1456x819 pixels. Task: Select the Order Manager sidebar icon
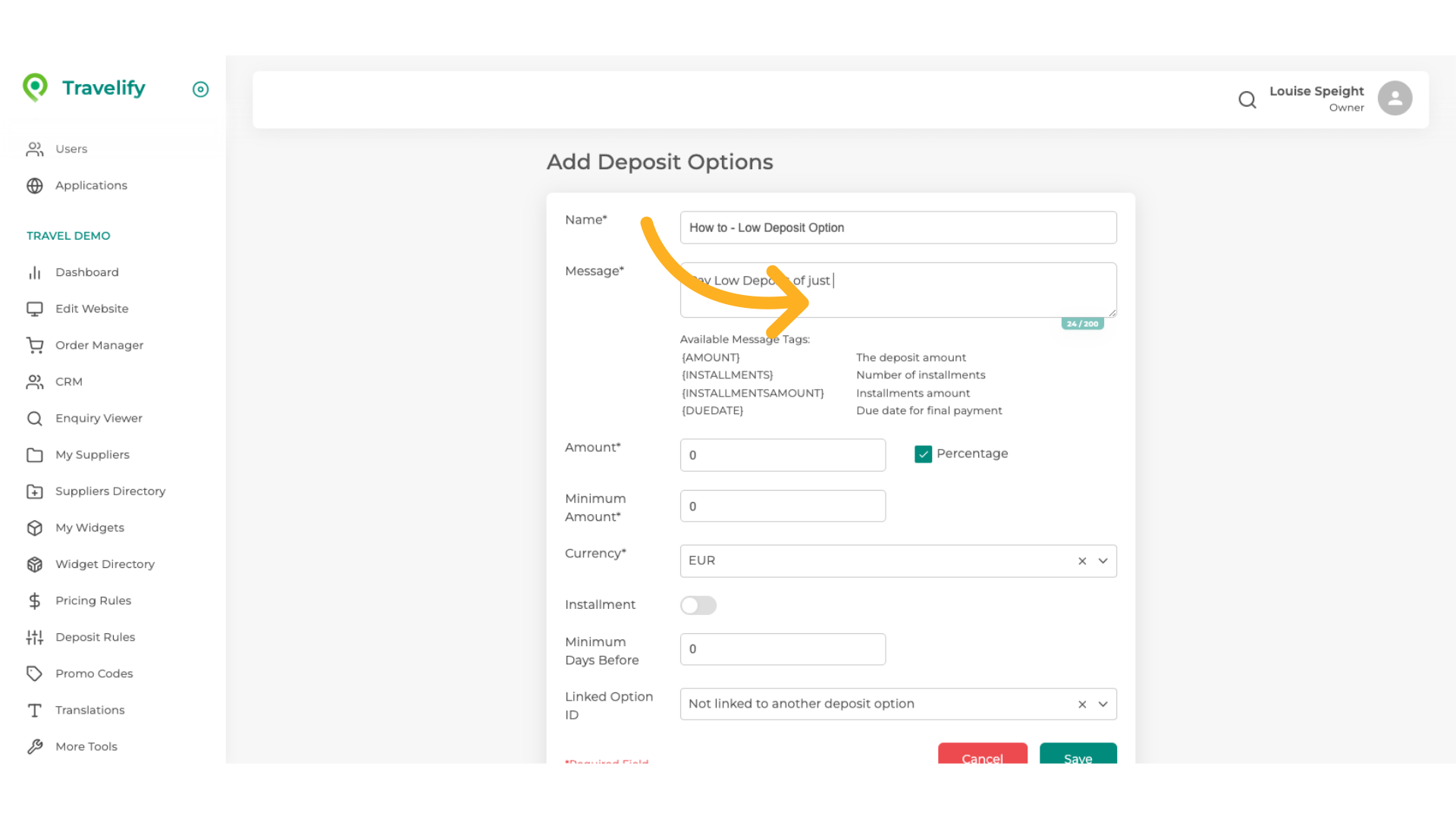(x=35, y=345)
